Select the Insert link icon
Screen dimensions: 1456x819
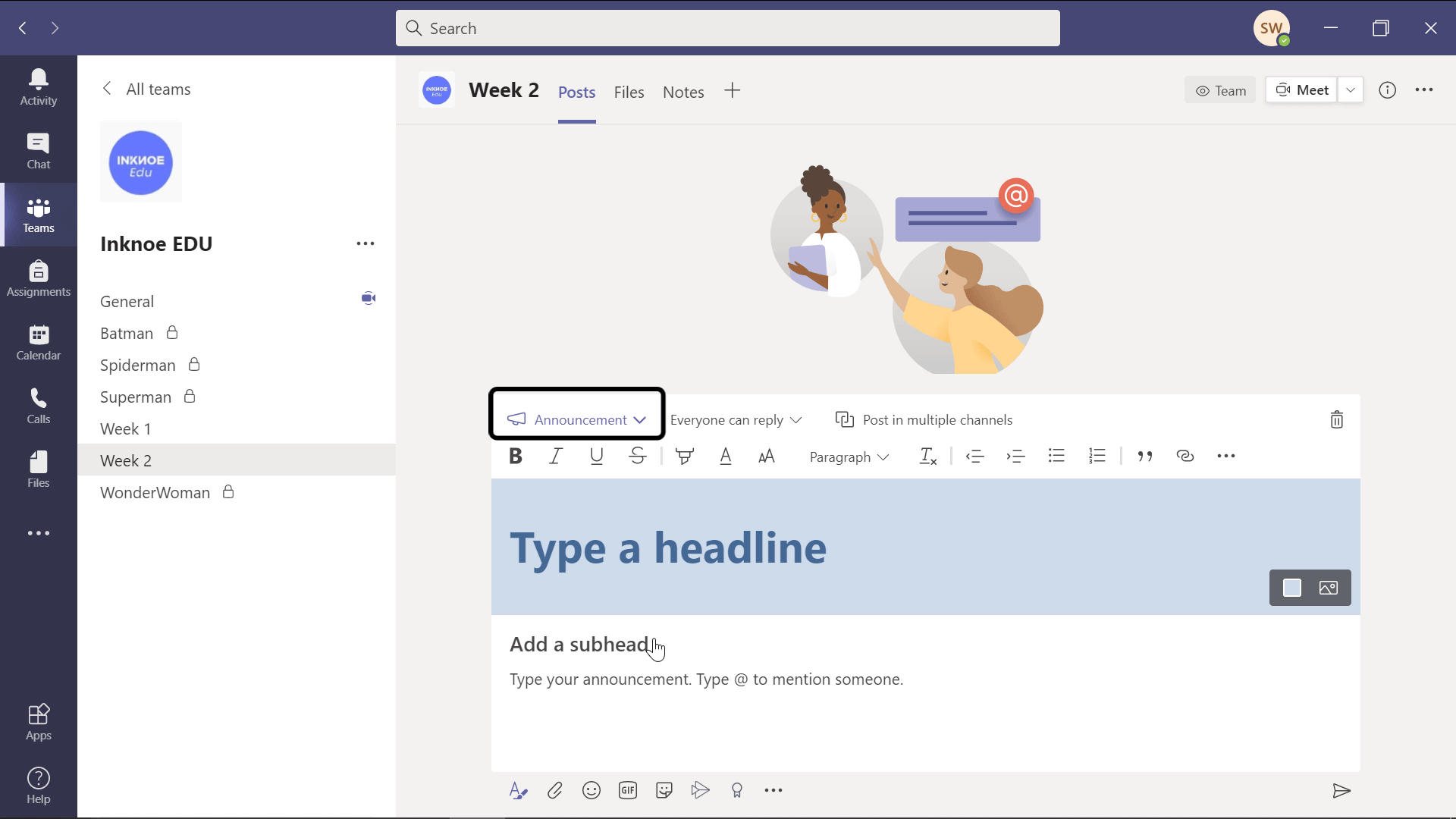1185,456
